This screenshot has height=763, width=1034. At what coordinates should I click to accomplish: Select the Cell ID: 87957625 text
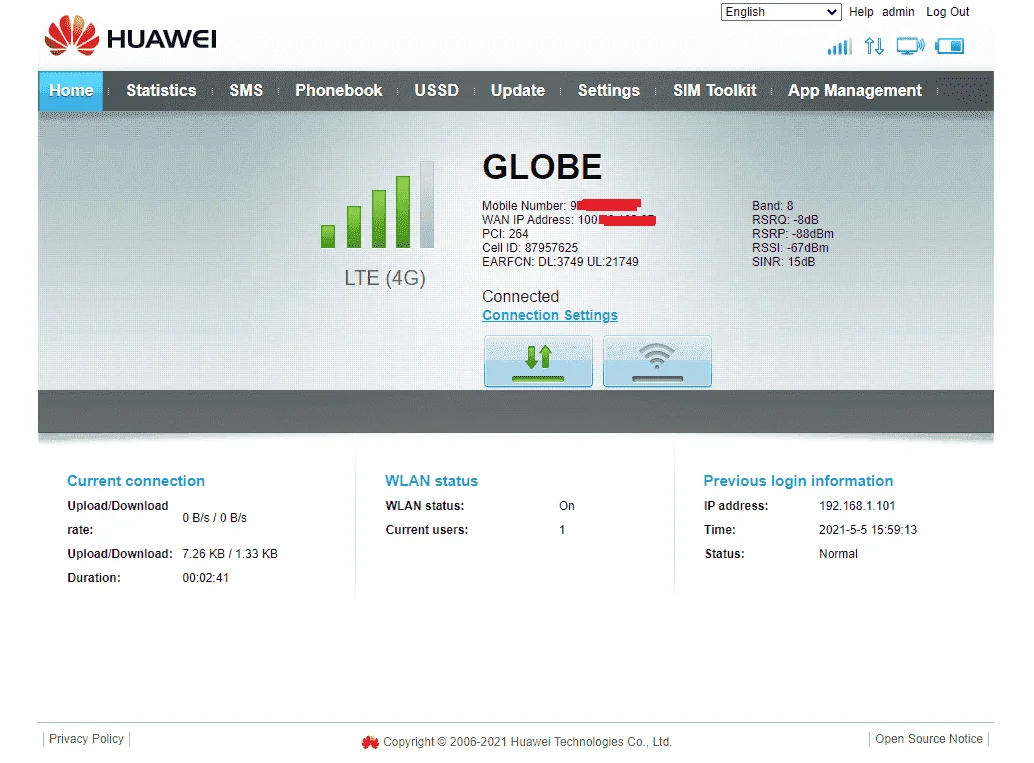[x=530, y=248]
